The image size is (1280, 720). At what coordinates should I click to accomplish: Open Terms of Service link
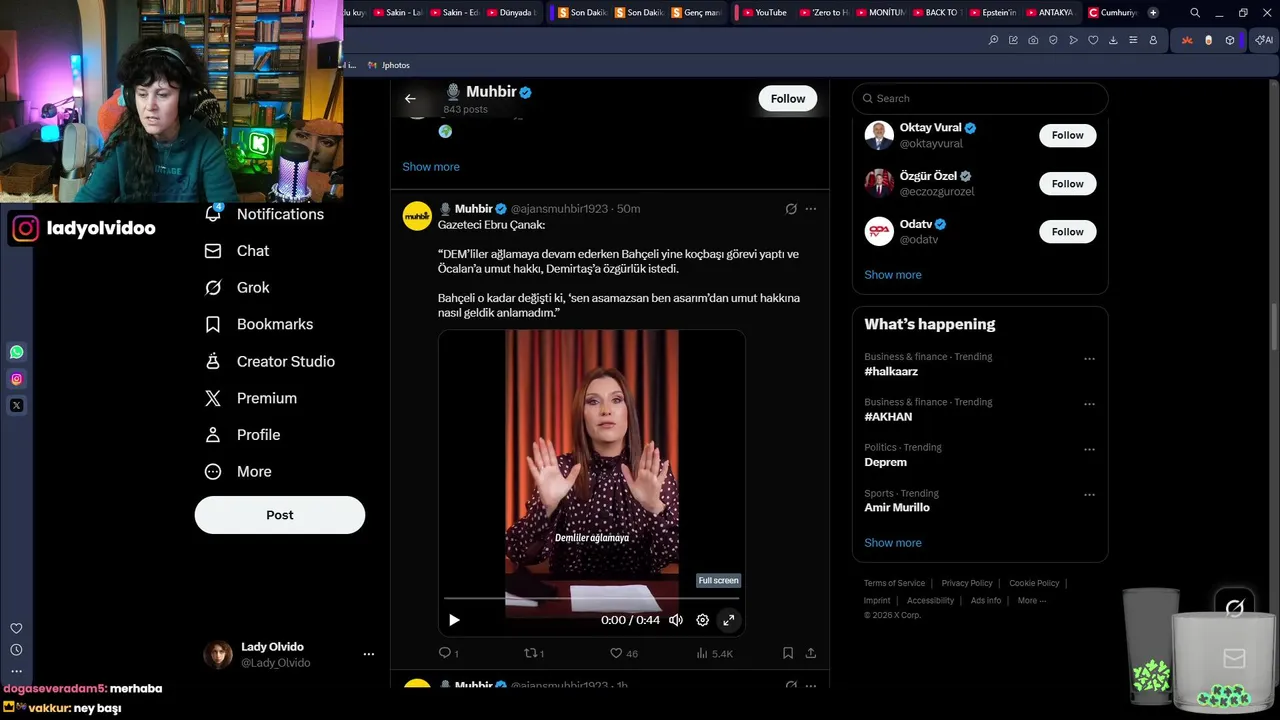pyautogui.click(x=895, y=583)
